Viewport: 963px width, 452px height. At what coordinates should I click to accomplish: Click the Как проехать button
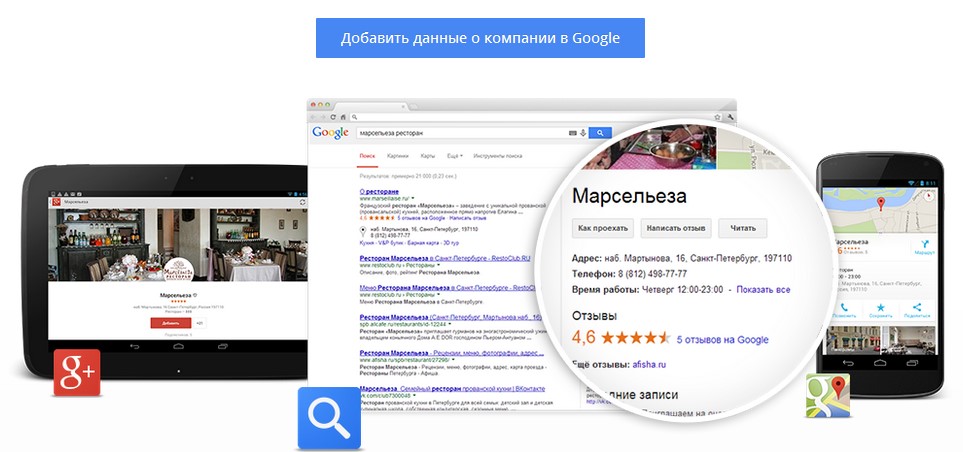tap(602, 228)
